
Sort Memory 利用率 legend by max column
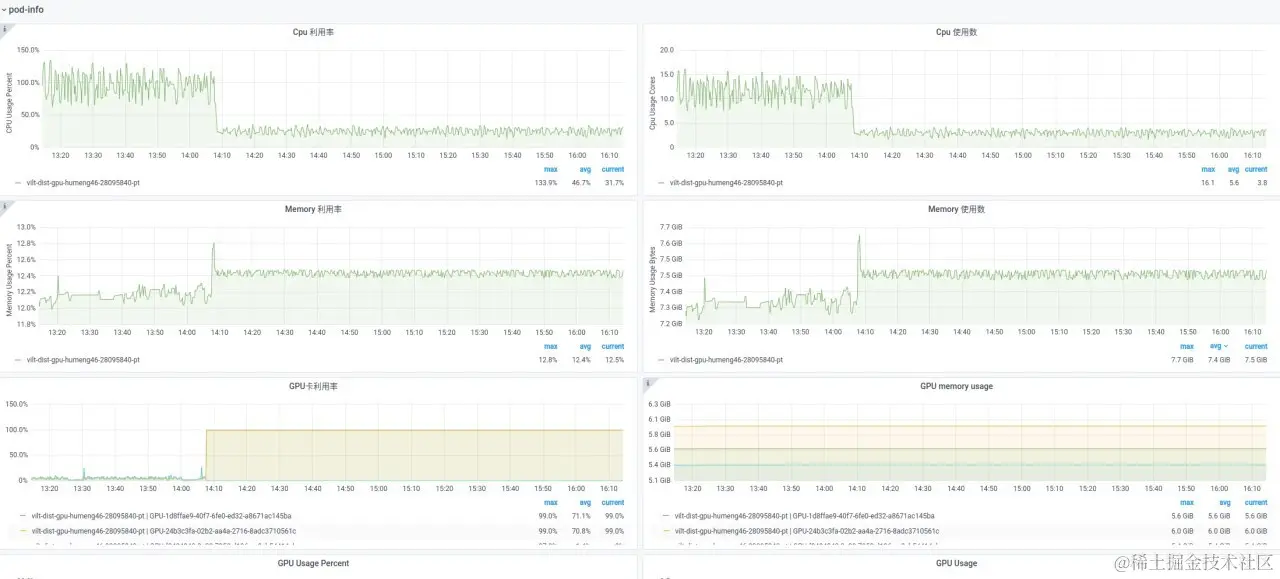550,347
